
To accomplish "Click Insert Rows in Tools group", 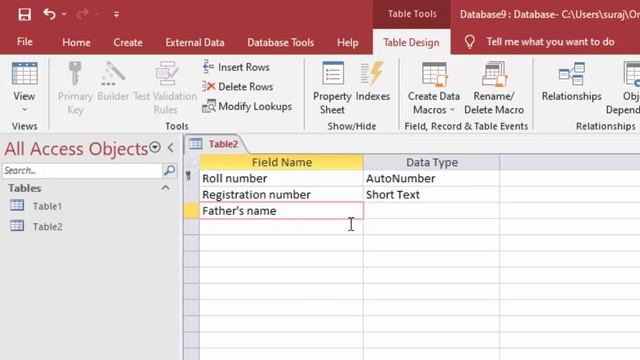I will pyautogui.click(x=236, y=67).
